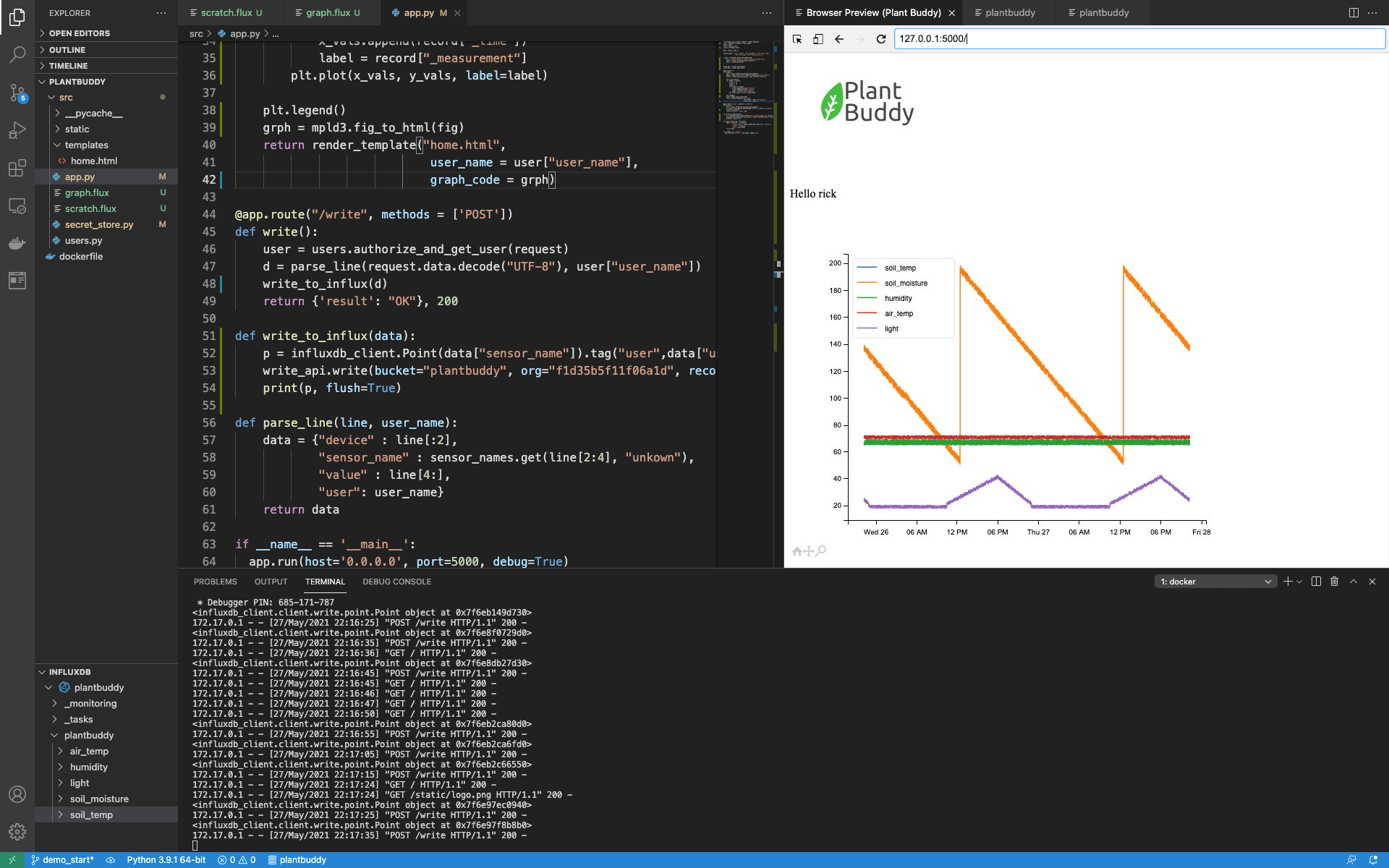Toggle the InfluxDB section collapse
The width and height of the screenshot is (1389, 868).
[x=41, y=672]
